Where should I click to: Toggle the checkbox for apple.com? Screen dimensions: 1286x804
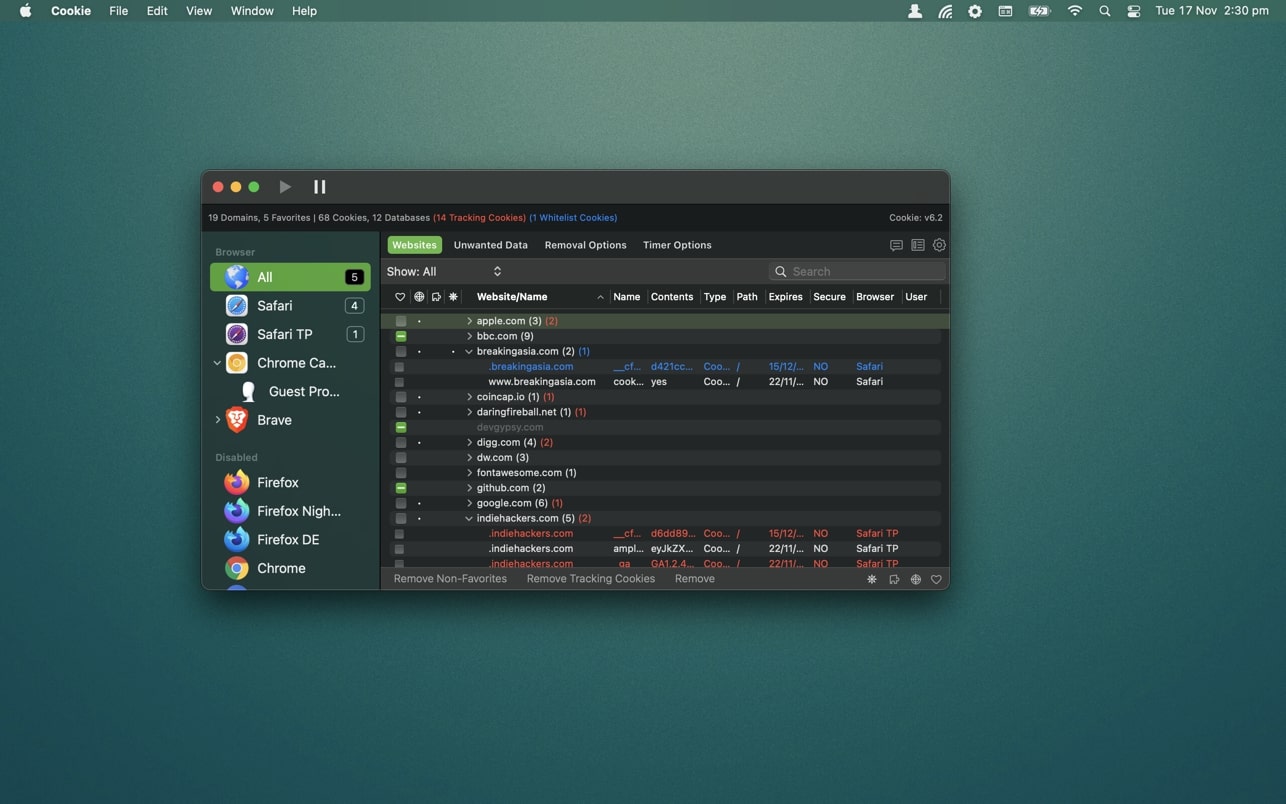(401, 321)
